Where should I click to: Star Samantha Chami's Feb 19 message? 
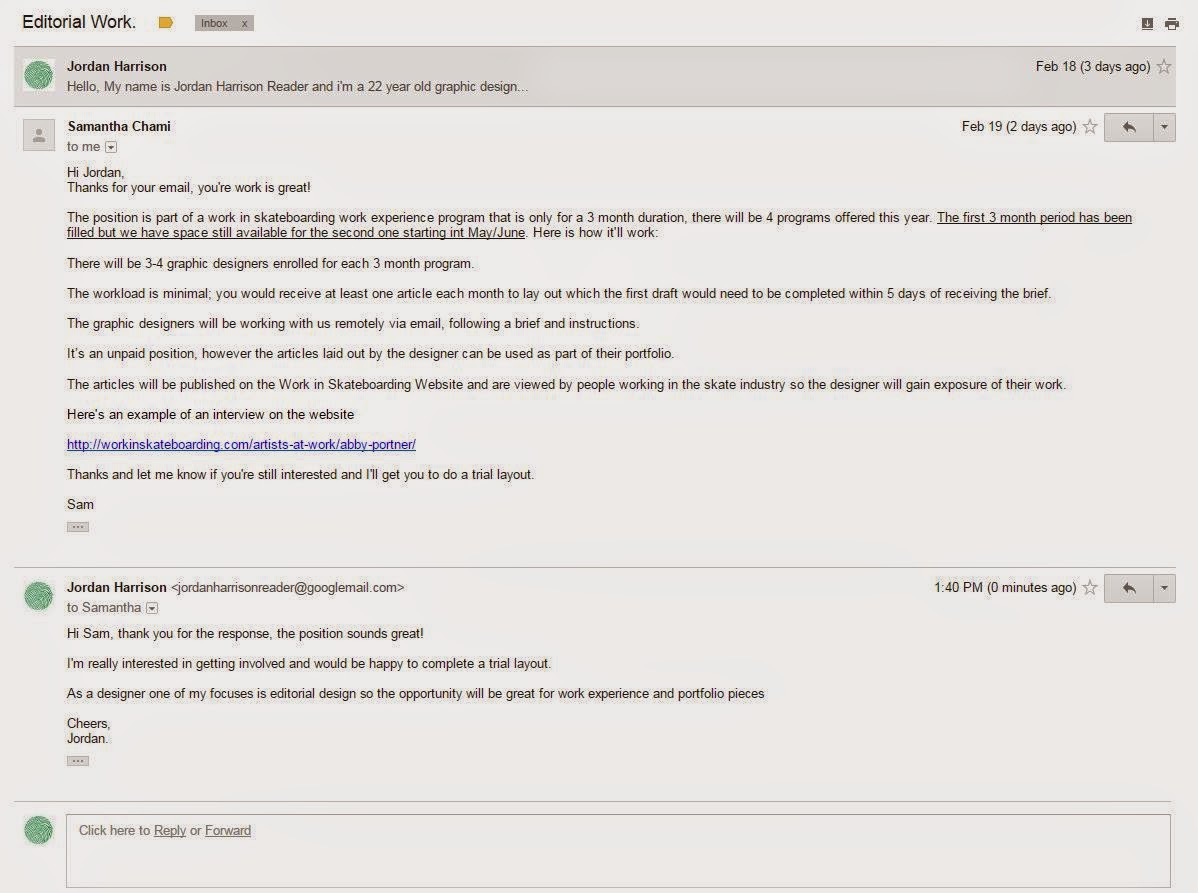[1090, 127]
